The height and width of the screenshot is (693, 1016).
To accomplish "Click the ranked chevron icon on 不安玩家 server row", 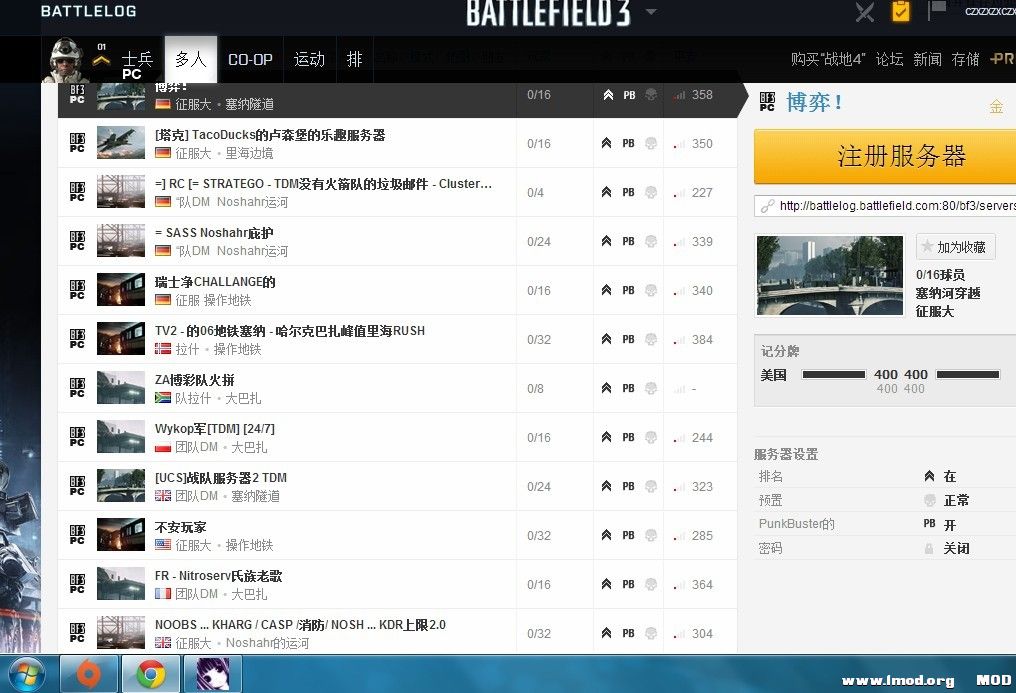I will [606, 535].
